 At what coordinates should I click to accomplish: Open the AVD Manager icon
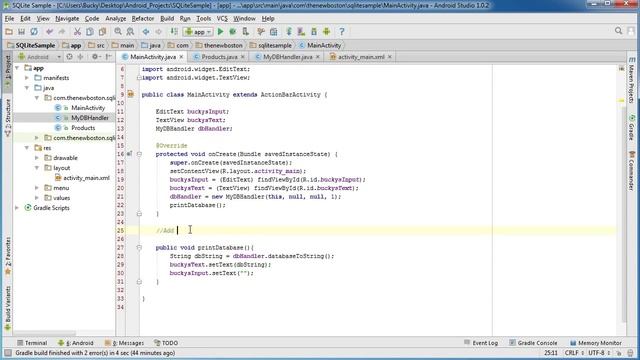click(x=301, y=32)
